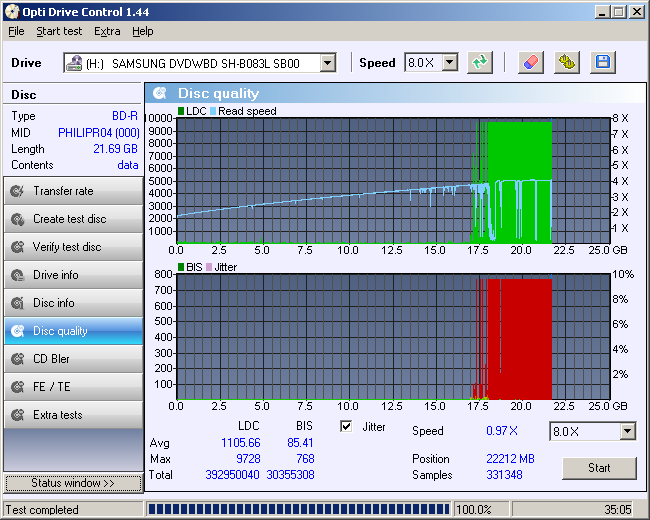The height and width of the screenshot is (520, 650).
Task: Expand the Drive selection dropdown
Action: point(327,63)
